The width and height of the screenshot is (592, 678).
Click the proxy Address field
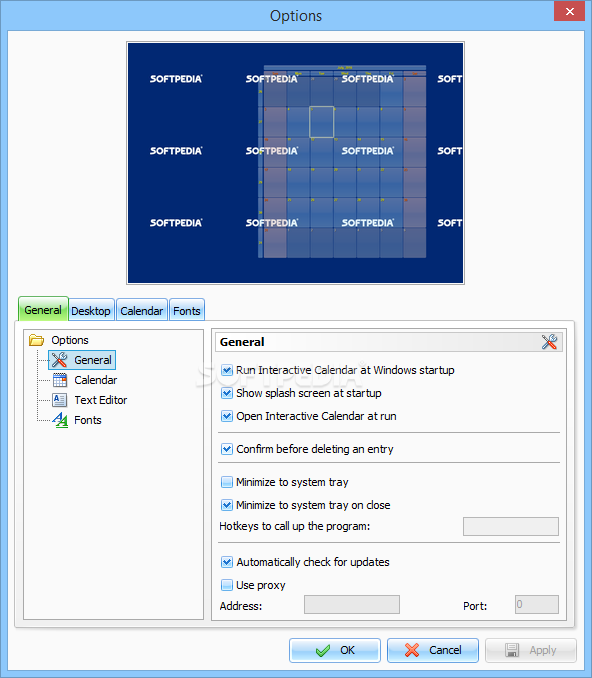point(352,604)
